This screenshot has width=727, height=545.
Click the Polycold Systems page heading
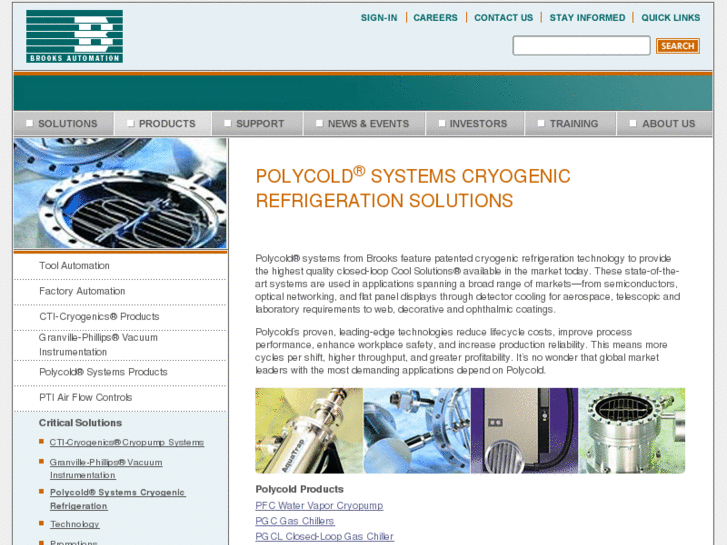coord(413,188)
